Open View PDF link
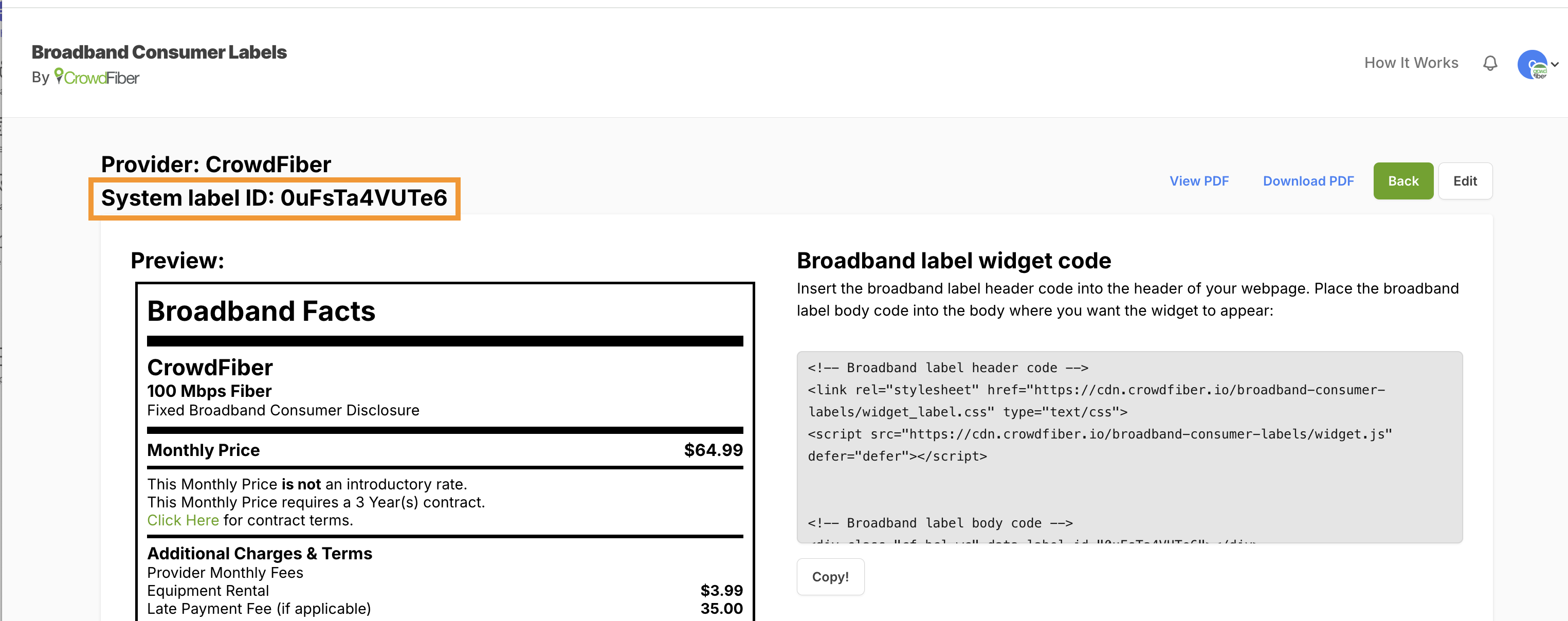Screen dimensions: 1568x621 [1199, 180]
